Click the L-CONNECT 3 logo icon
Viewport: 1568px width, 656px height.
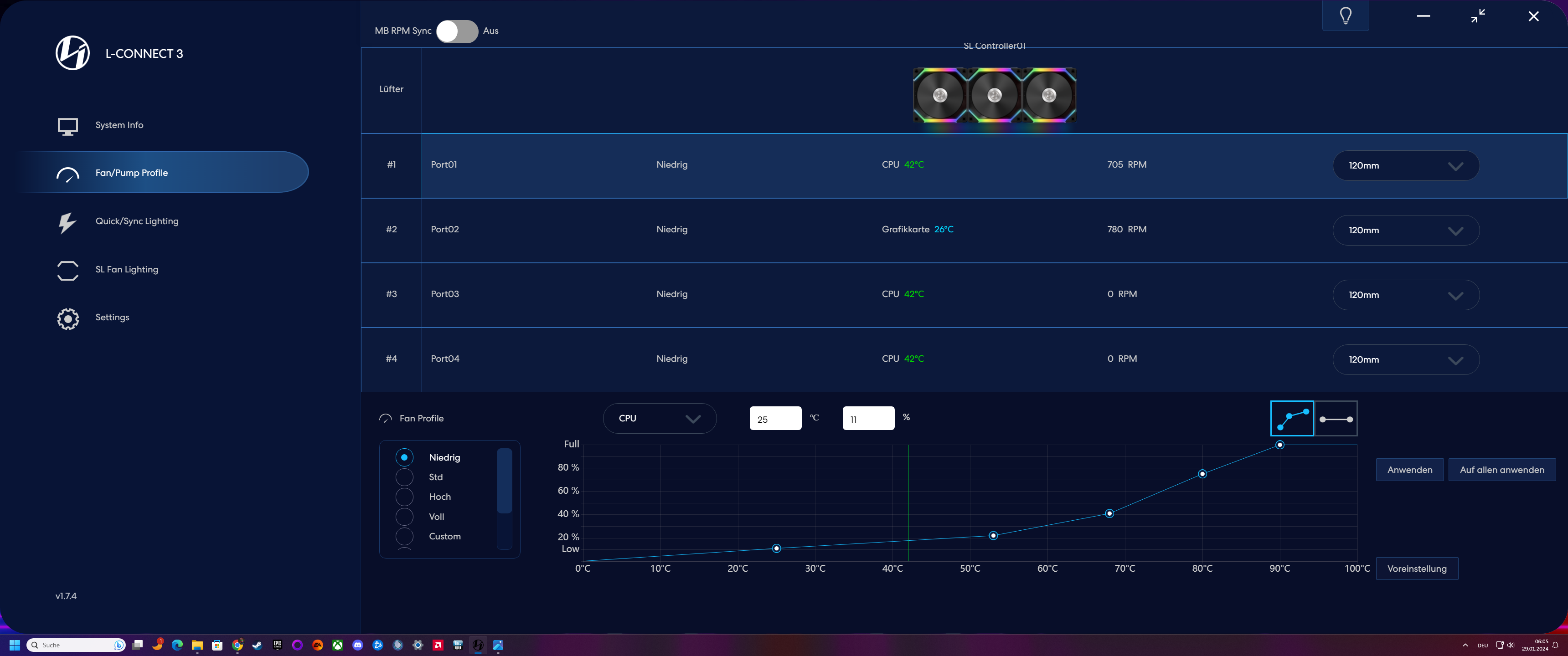coord(72,53)
